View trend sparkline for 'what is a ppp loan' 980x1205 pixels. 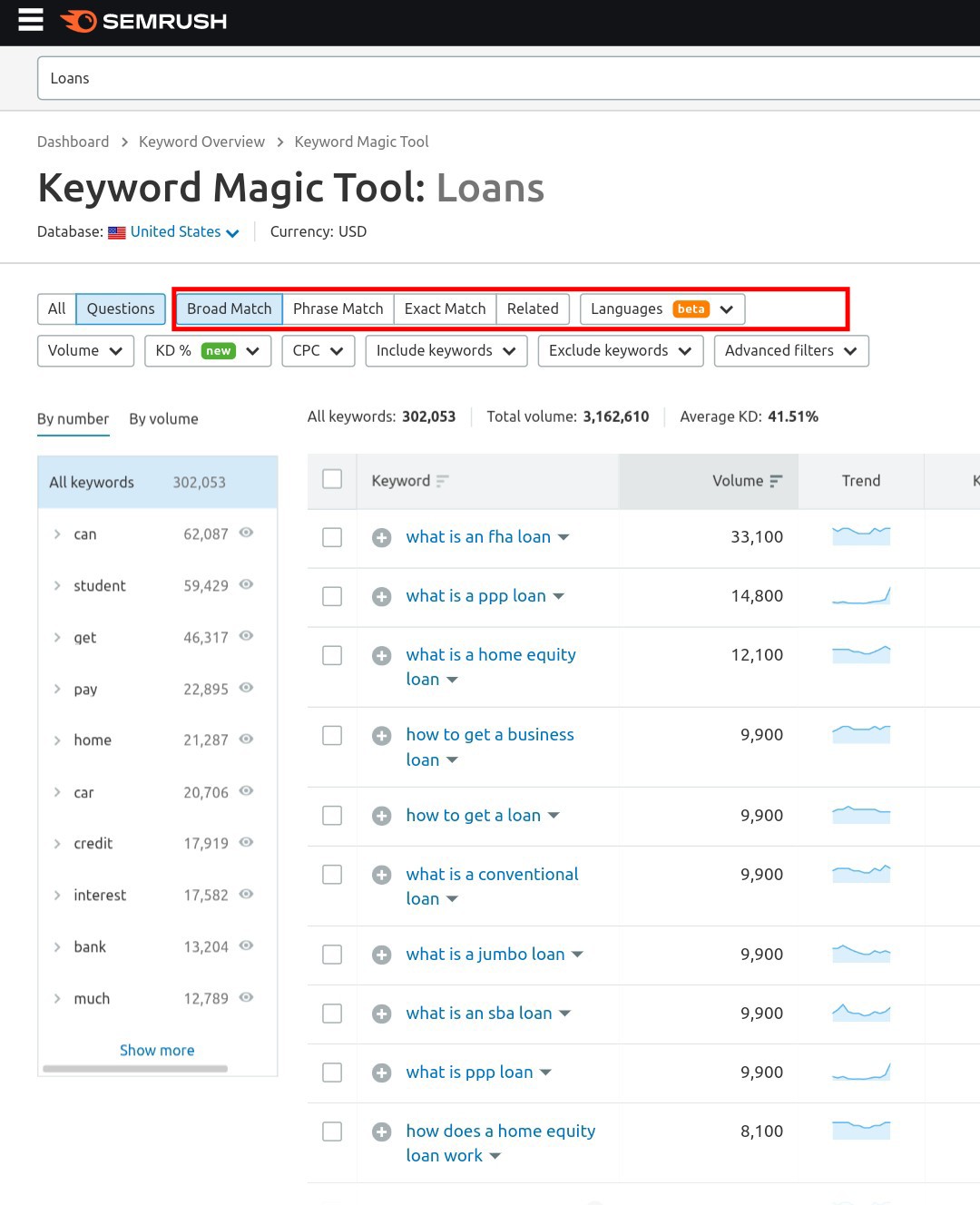[x=861, y=595]
